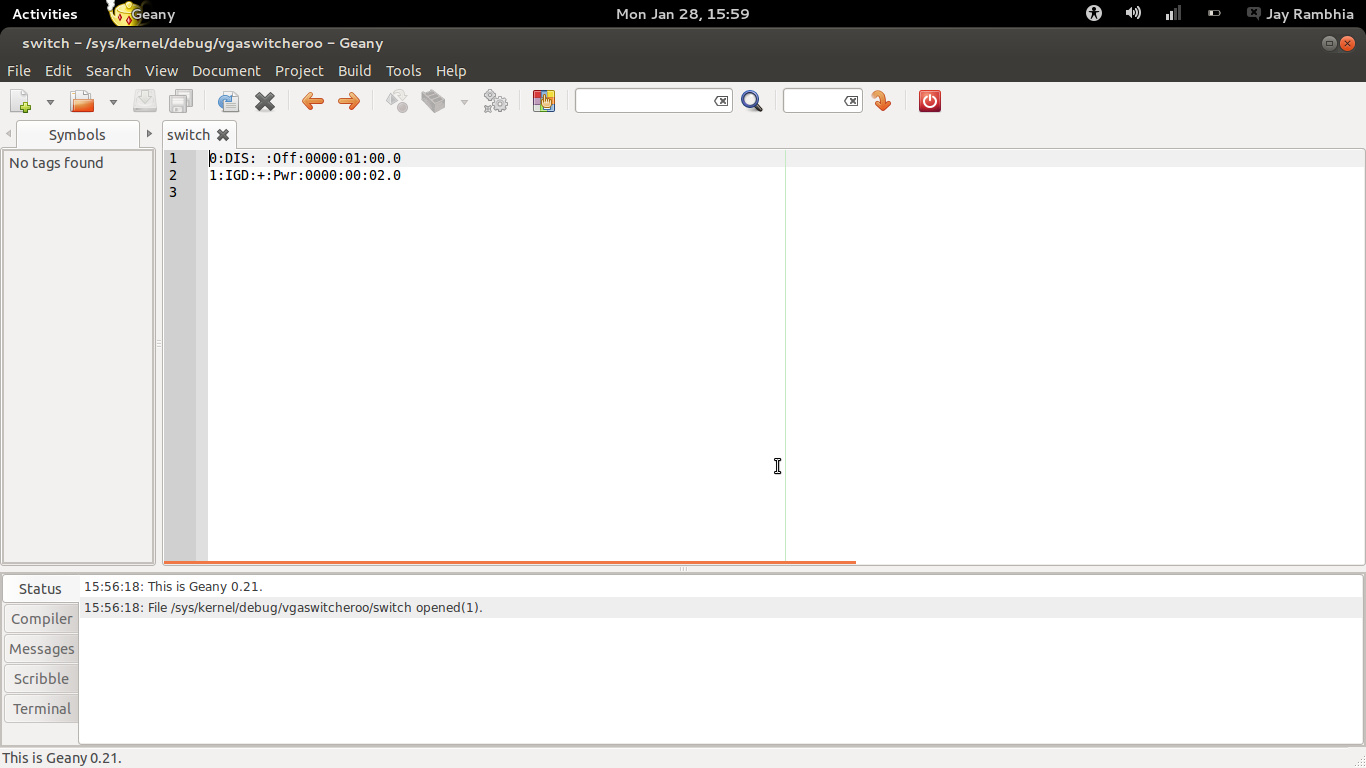Viewport: 1366px width, 768px height.
Task: Open the volume control icon
Action: pyautogui.click(x=1133, y=14)
